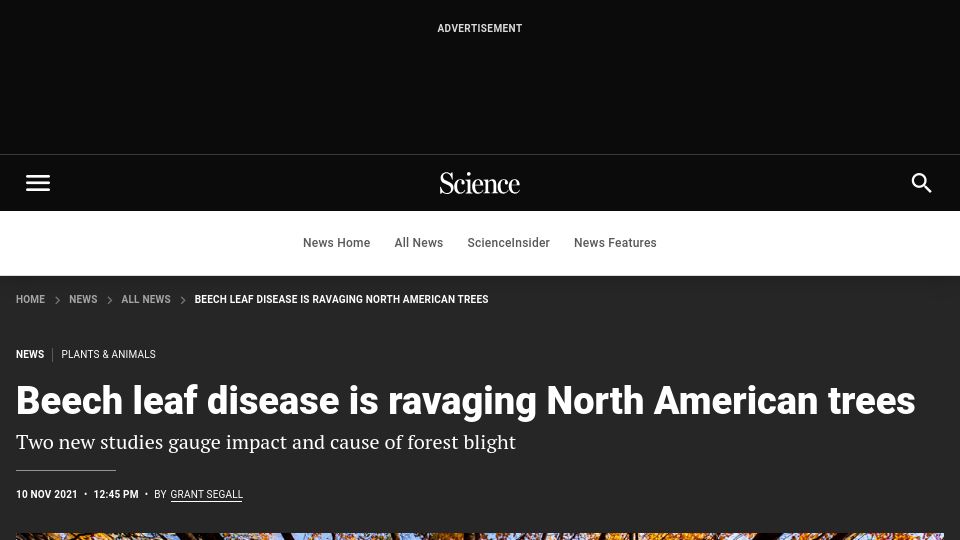Open the article's autumn trees hero image
Viewport: 960px width, 540px height.
[479, 536]
